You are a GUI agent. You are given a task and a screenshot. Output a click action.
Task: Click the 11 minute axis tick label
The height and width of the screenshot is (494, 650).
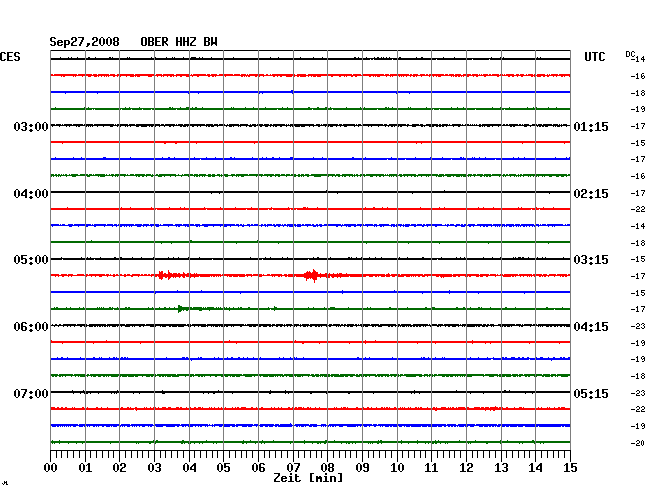431,467
